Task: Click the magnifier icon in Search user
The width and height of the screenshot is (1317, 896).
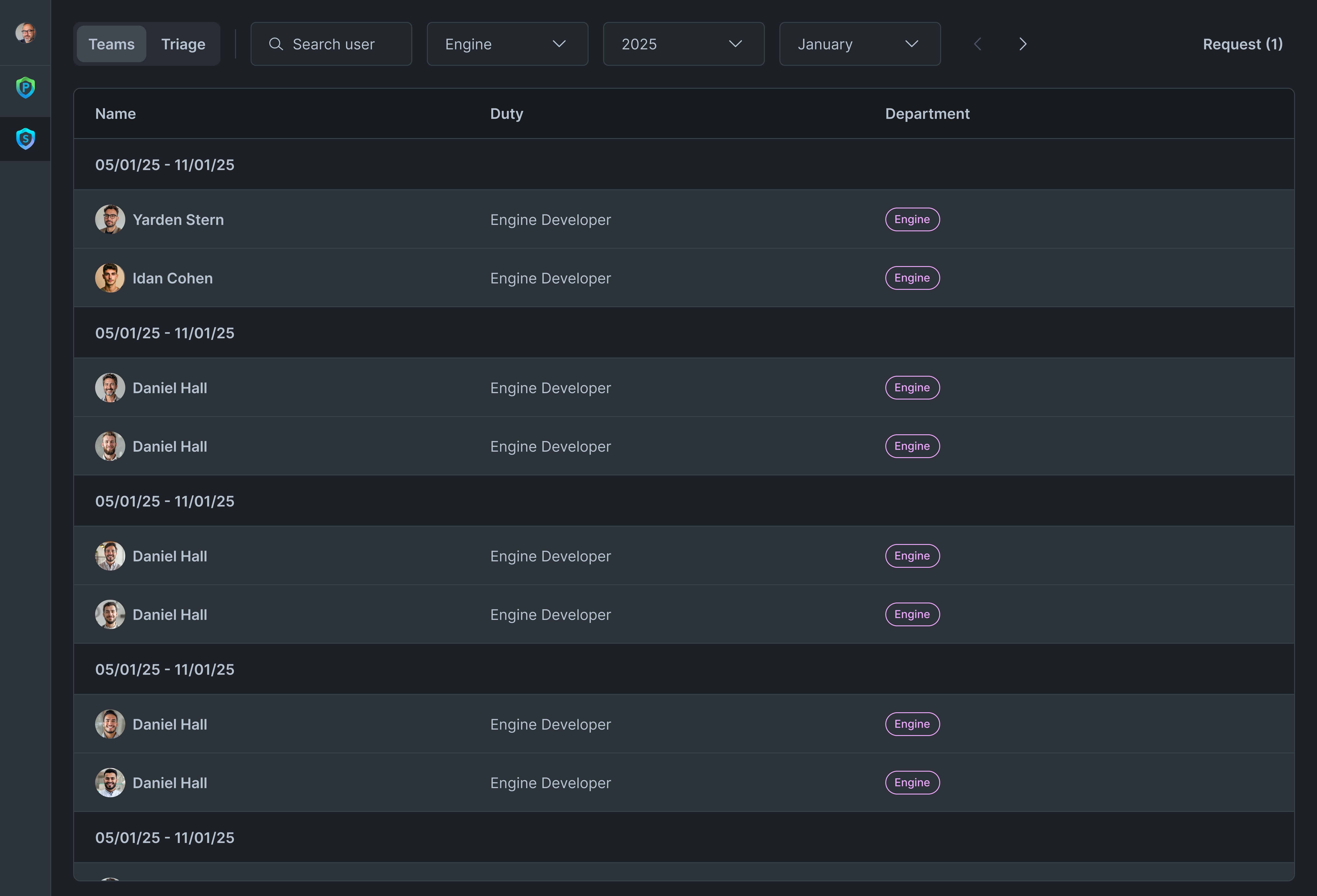Action: [x=276, y=44]
